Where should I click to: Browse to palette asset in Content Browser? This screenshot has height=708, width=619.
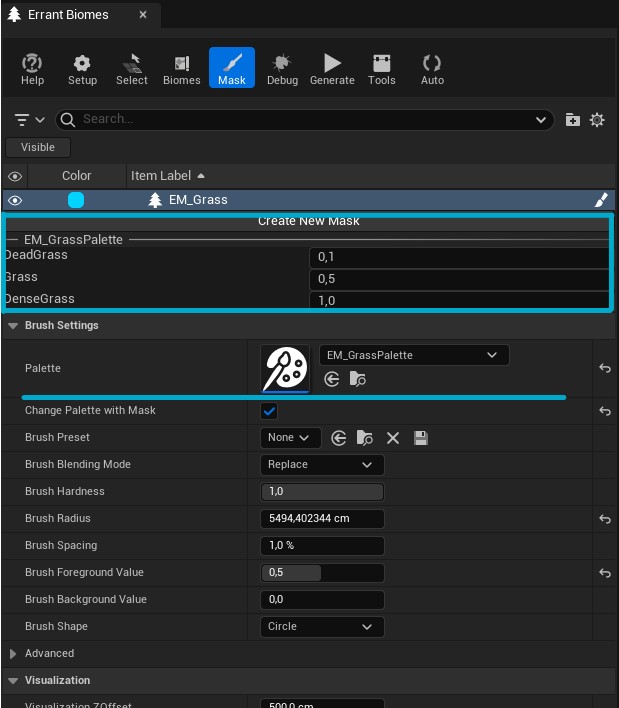[358, 379]
